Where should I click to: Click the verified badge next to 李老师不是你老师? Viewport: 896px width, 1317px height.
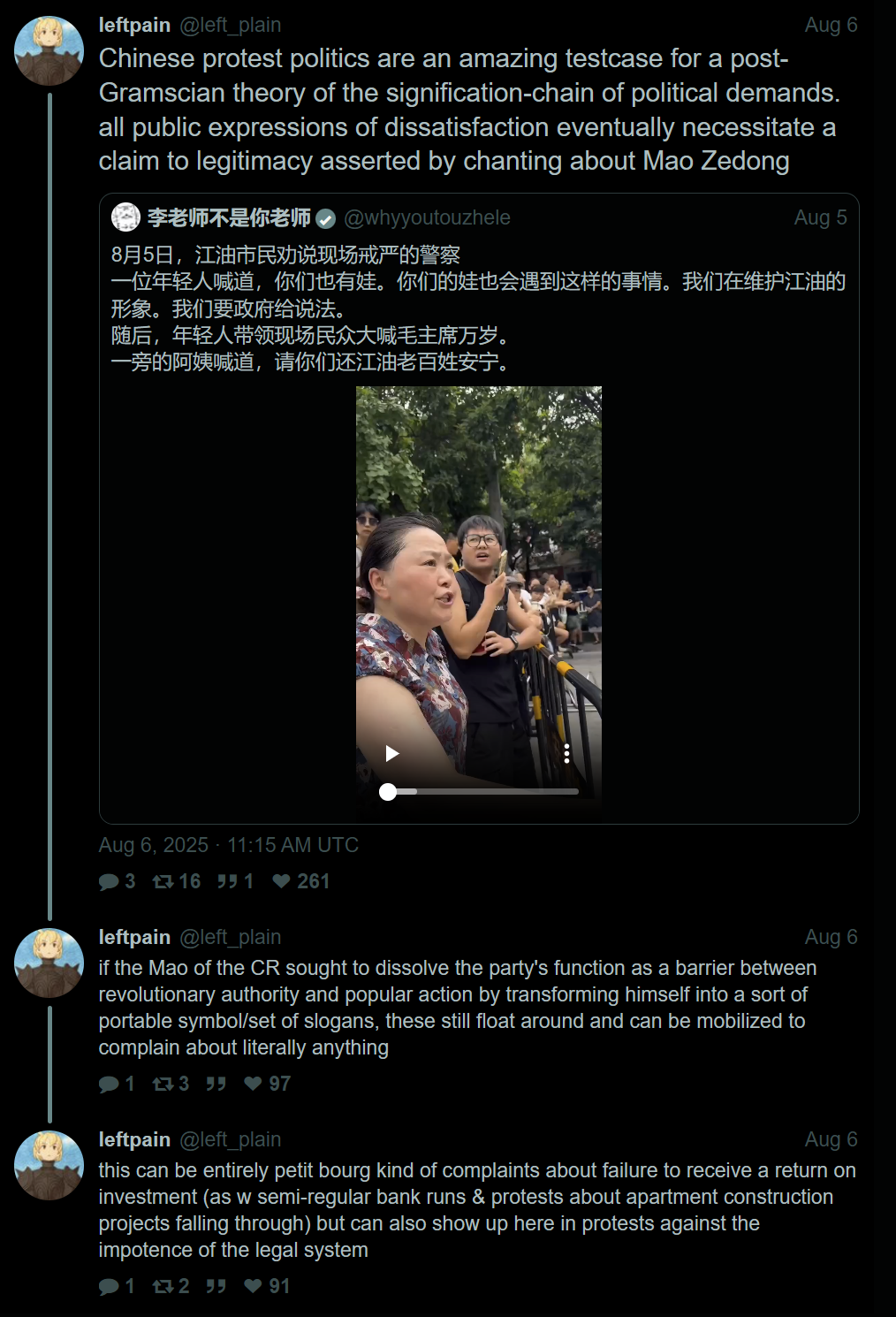pyautogui.click(x=326, y=218)
